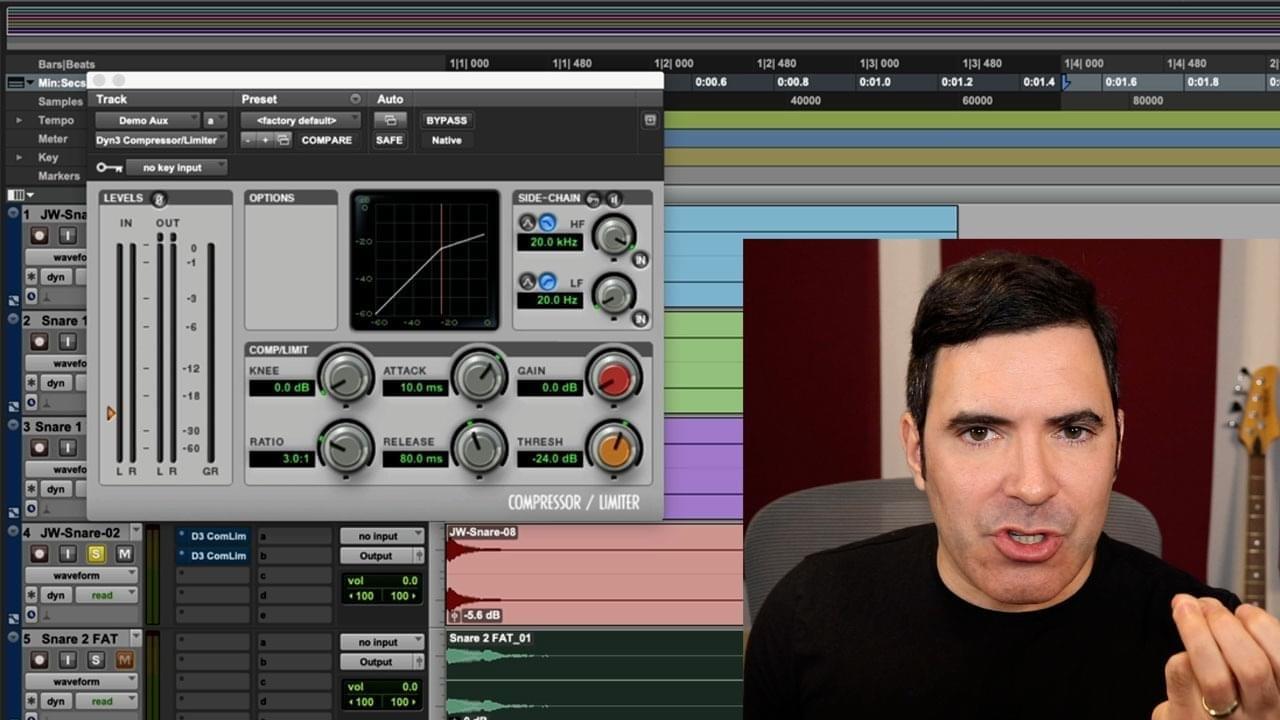Screen dimensions: 1280x720
Task: Enable BYPASS on the Dyn3 compressor
Action: point(446,120)
